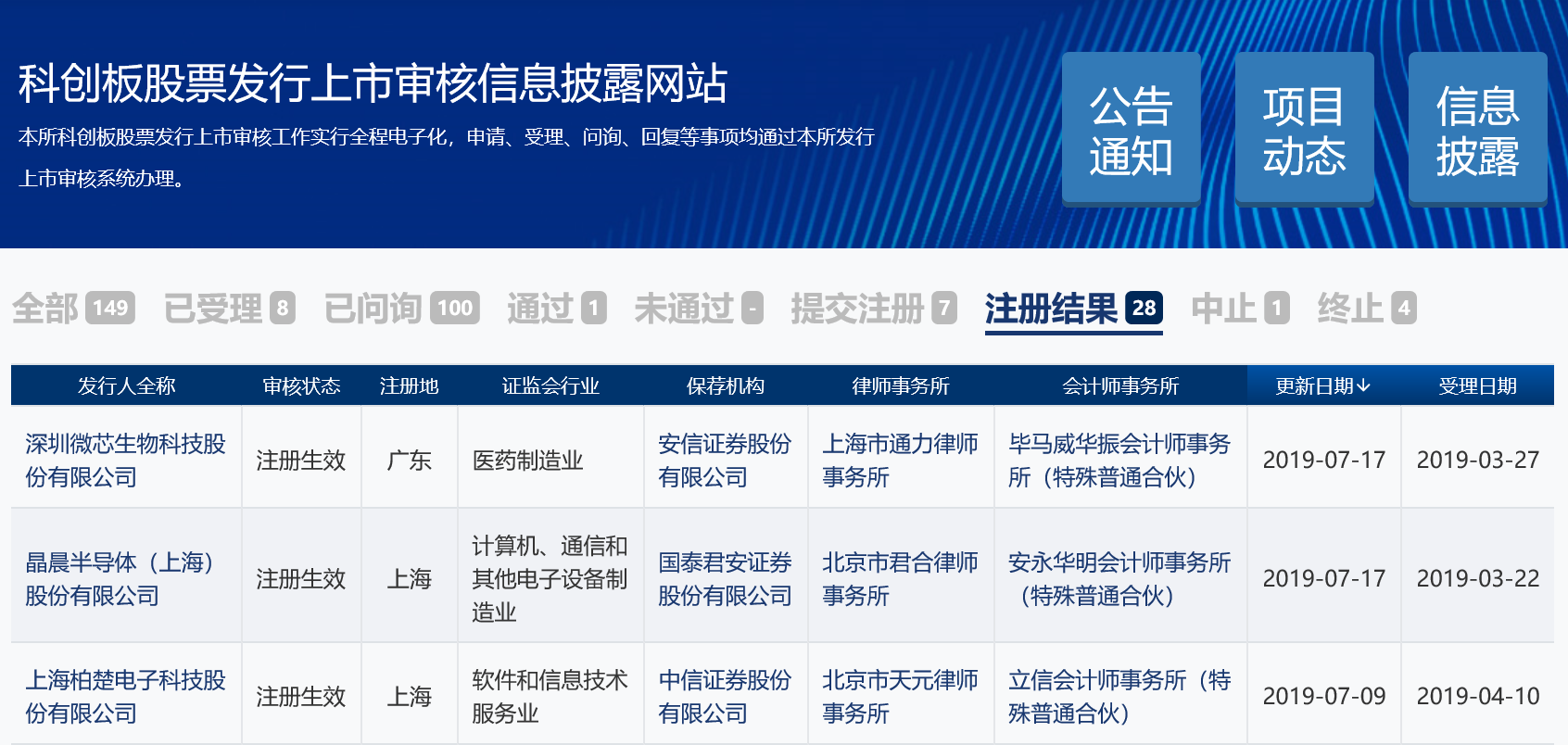Click the 审核状态 column header

coord(301,385)
